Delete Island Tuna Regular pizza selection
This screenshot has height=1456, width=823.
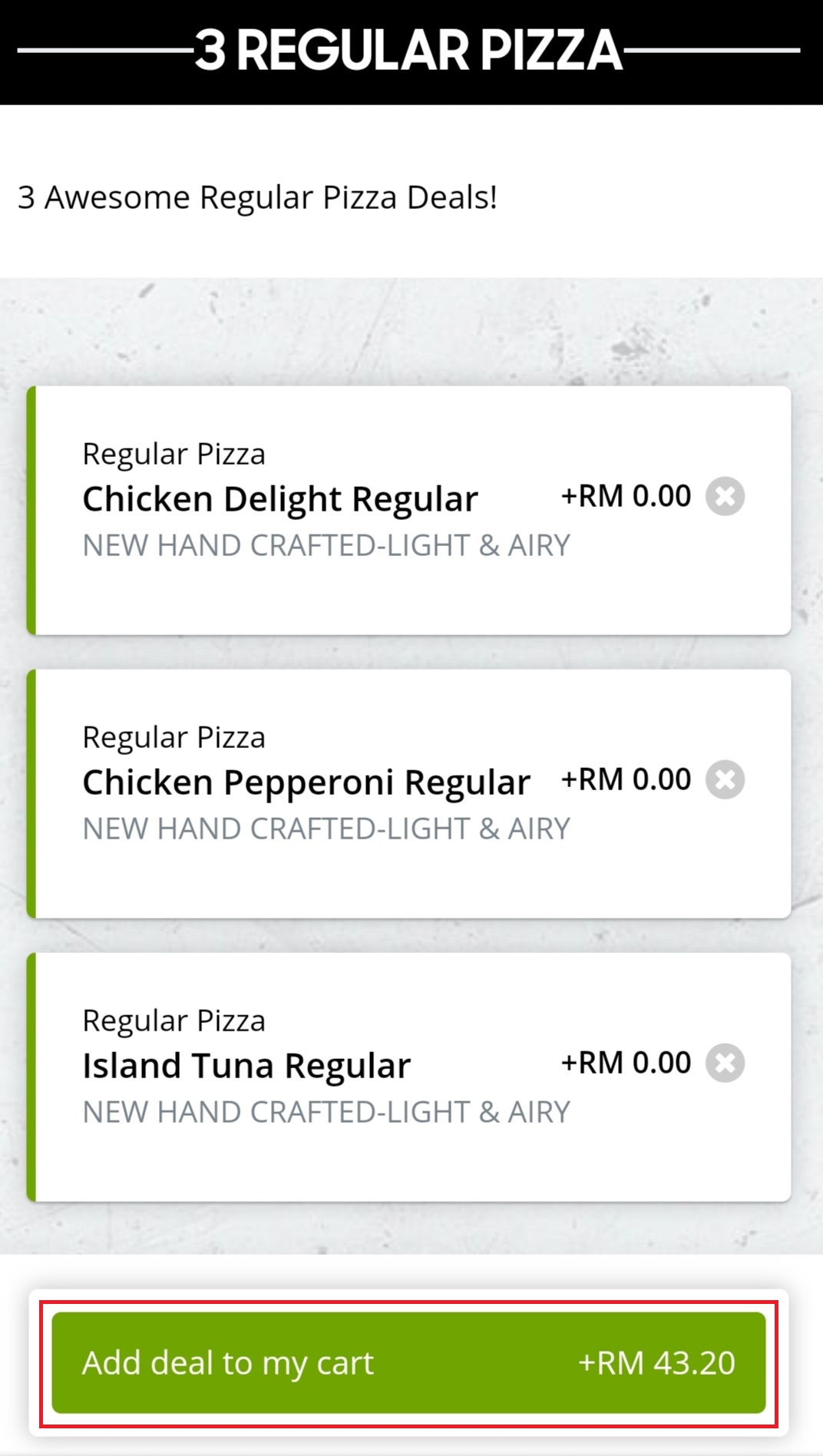[x=725, y=1063]
